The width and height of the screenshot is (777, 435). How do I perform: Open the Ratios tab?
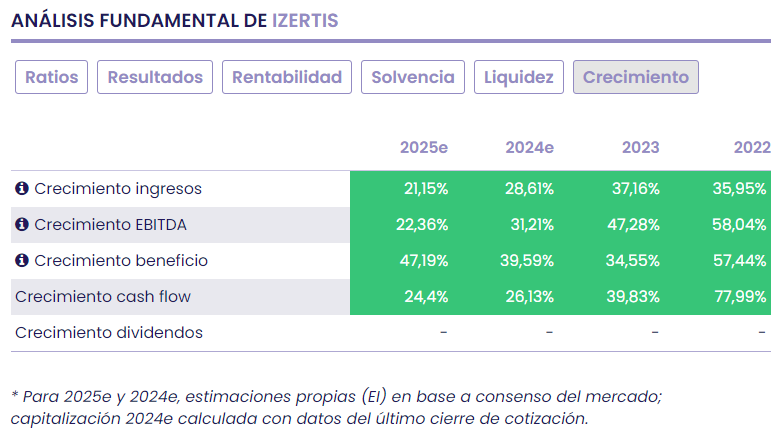point(52,77)
